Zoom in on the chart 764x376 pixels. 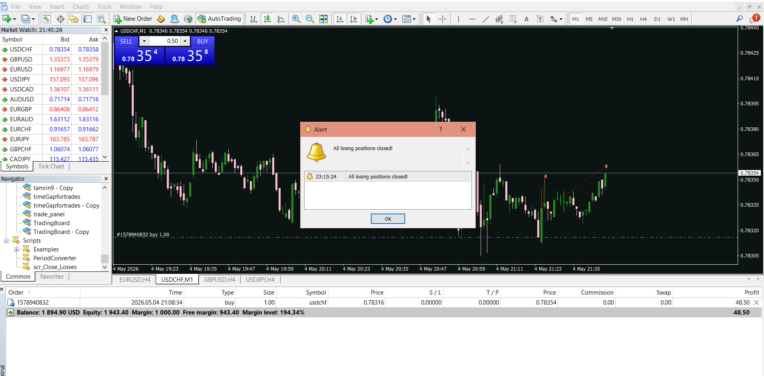click(296, 19)
